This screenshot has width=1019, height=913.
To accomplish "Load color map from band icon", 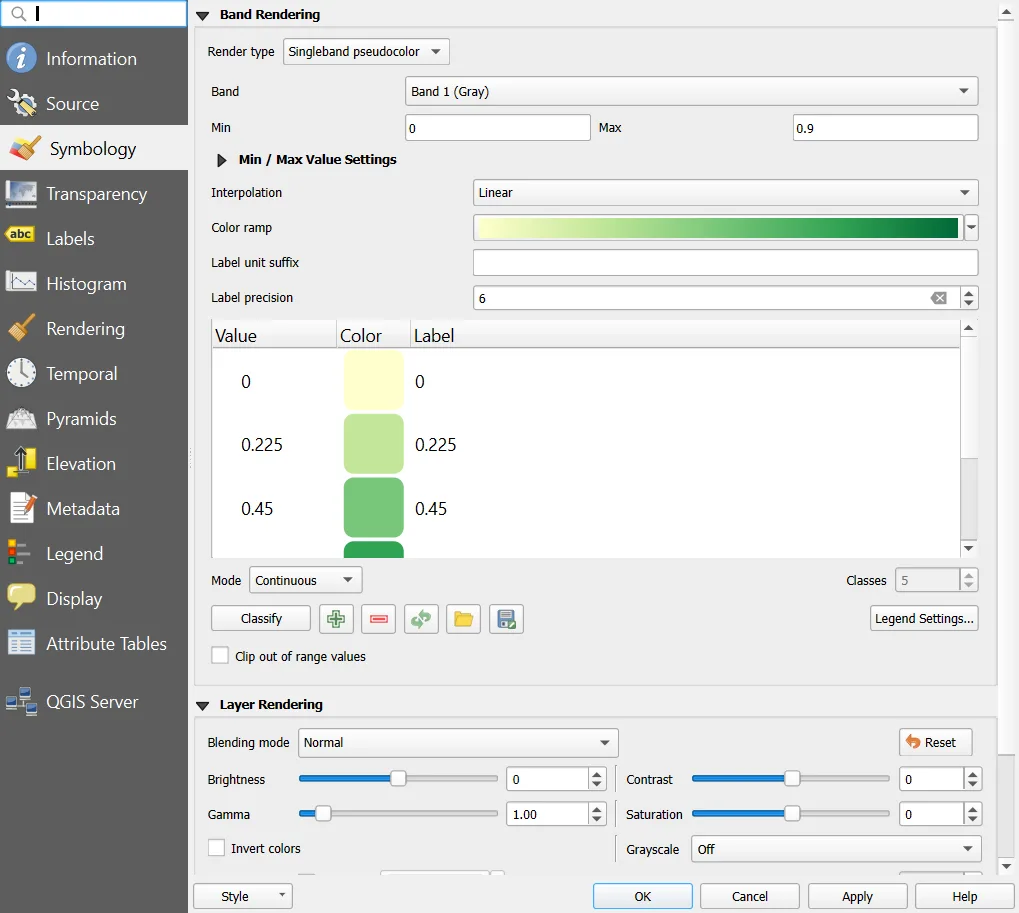I will tap(421, 619).
